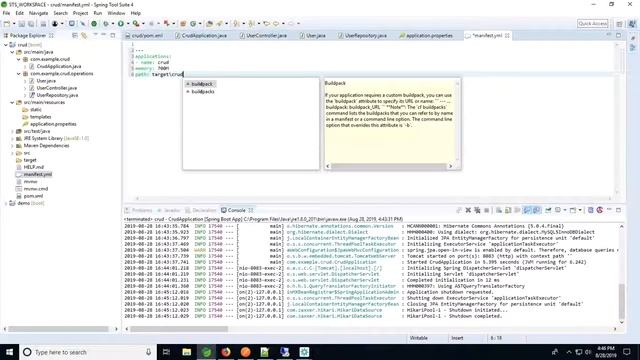Image resolution: width=640 pixels, height=360 pixels.
Task: Click the Debug bug toolbar icon
Action: click(x=106, y=24)
